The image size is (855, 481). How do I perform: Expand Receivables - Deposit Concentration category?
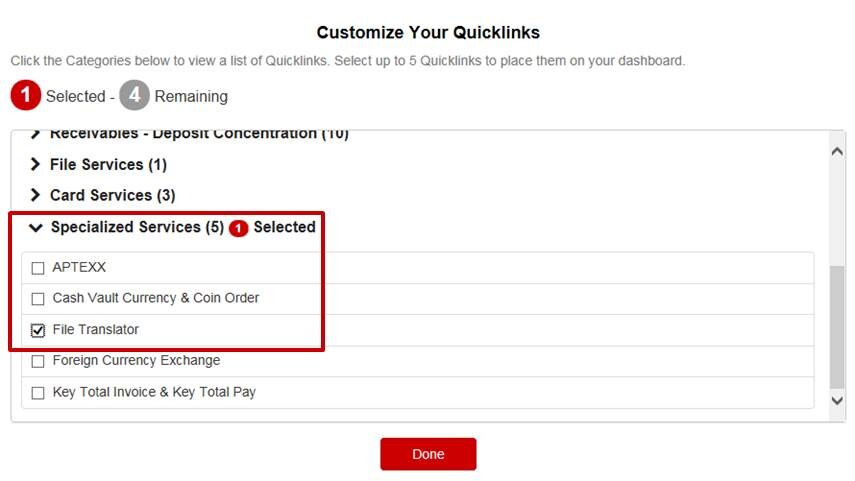click(199, 134)
